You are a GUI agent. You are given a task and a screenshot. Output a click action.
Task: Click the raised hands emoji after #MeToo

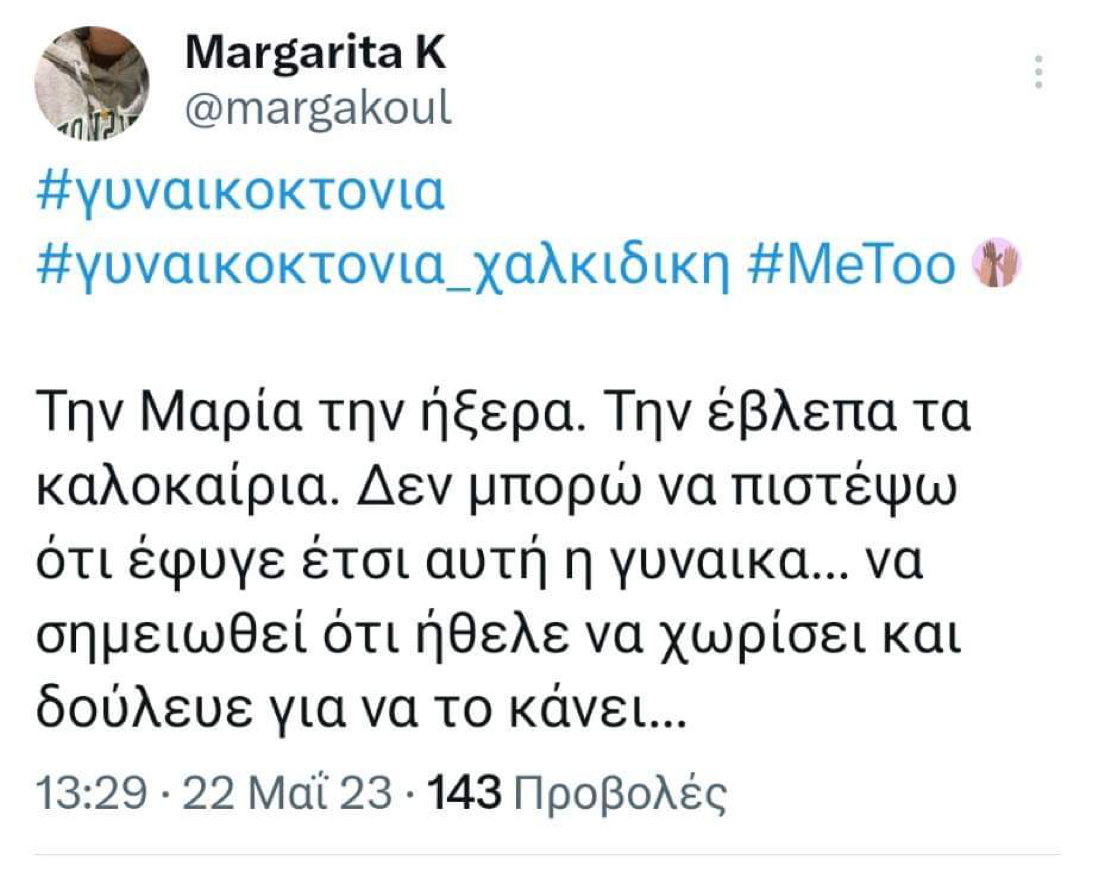(x=996, y=263)
